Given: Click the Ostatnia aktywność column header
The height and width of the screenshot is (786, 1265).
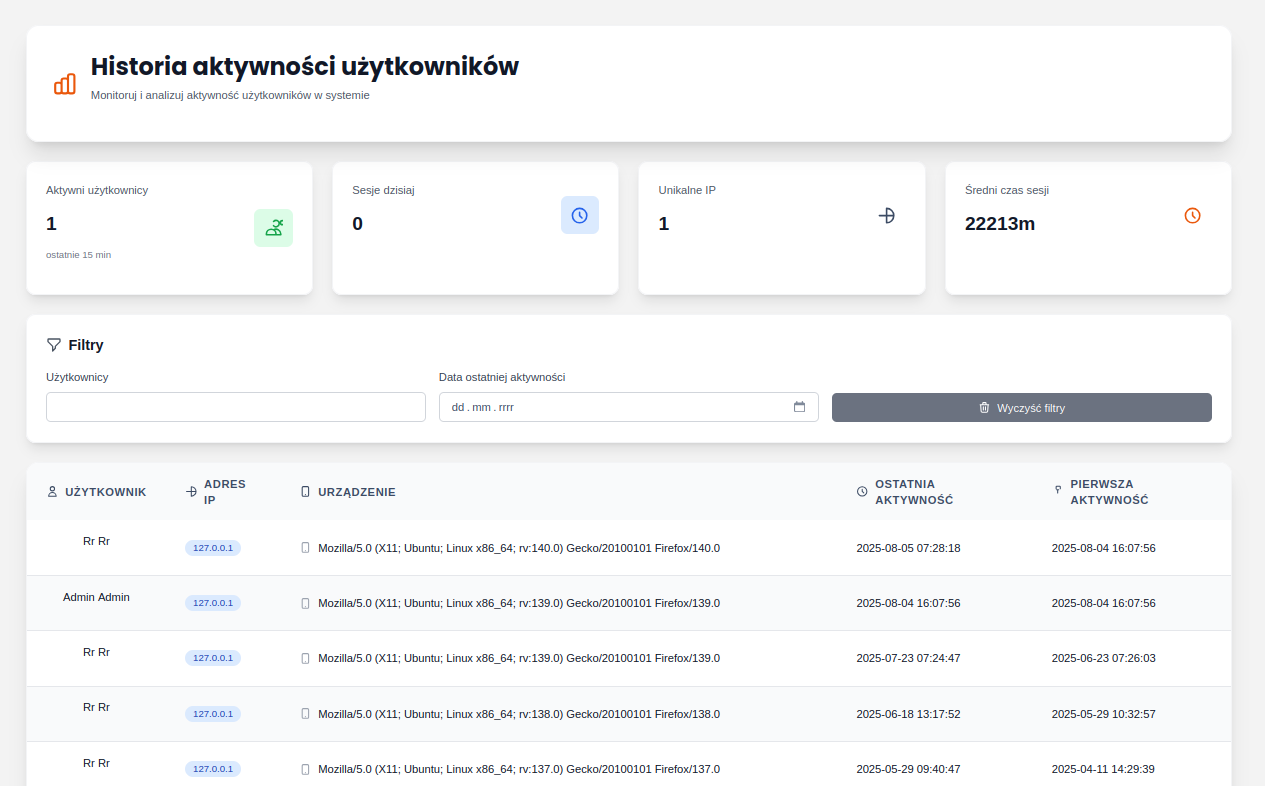Looking at the screenshot, I should (x=913, y=492).
